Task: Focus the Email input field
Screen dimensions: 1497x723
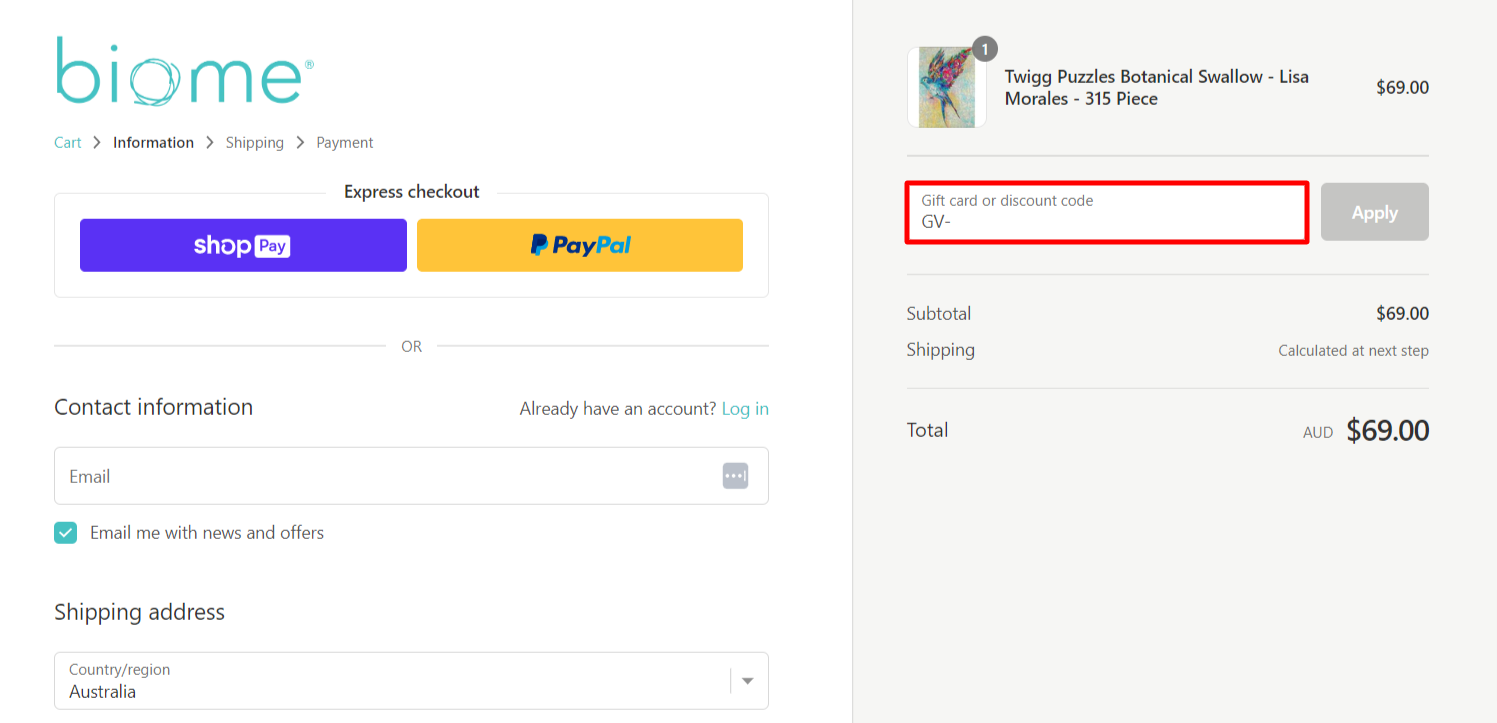Action: pyautogui.click(x=390, y=476)
